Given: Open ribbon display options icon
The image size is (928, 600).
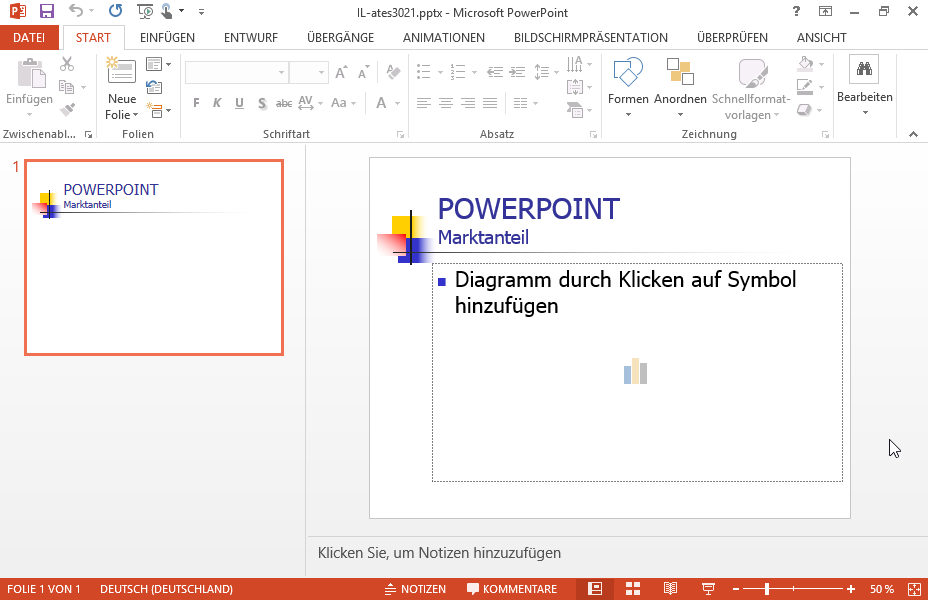Looking at the screenshot, I should point(825,11).
